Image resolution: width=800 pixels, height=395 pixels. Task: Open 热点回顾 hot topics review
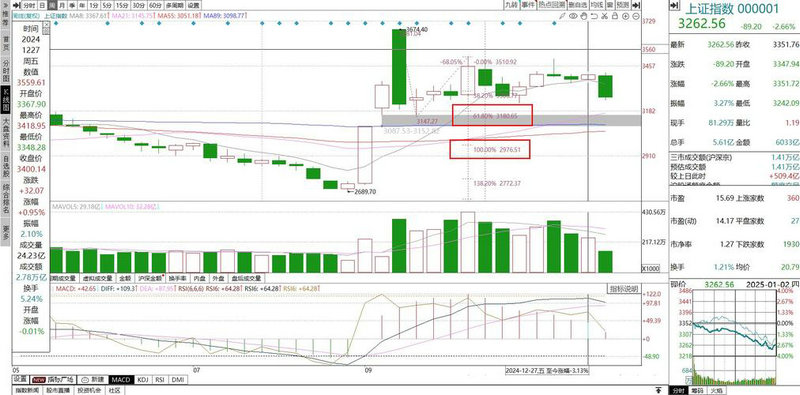(x=552, y=5)
